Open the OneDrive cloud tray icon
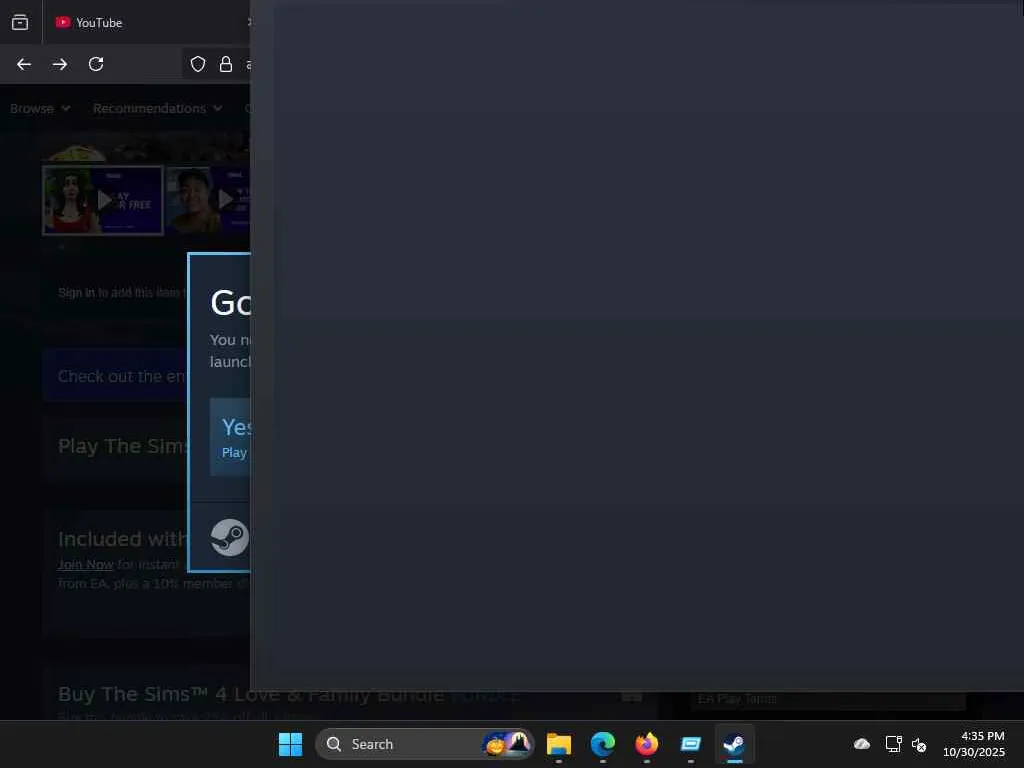Image resolution: width=1024 pixels, height=768 pixels. (862, 744)
